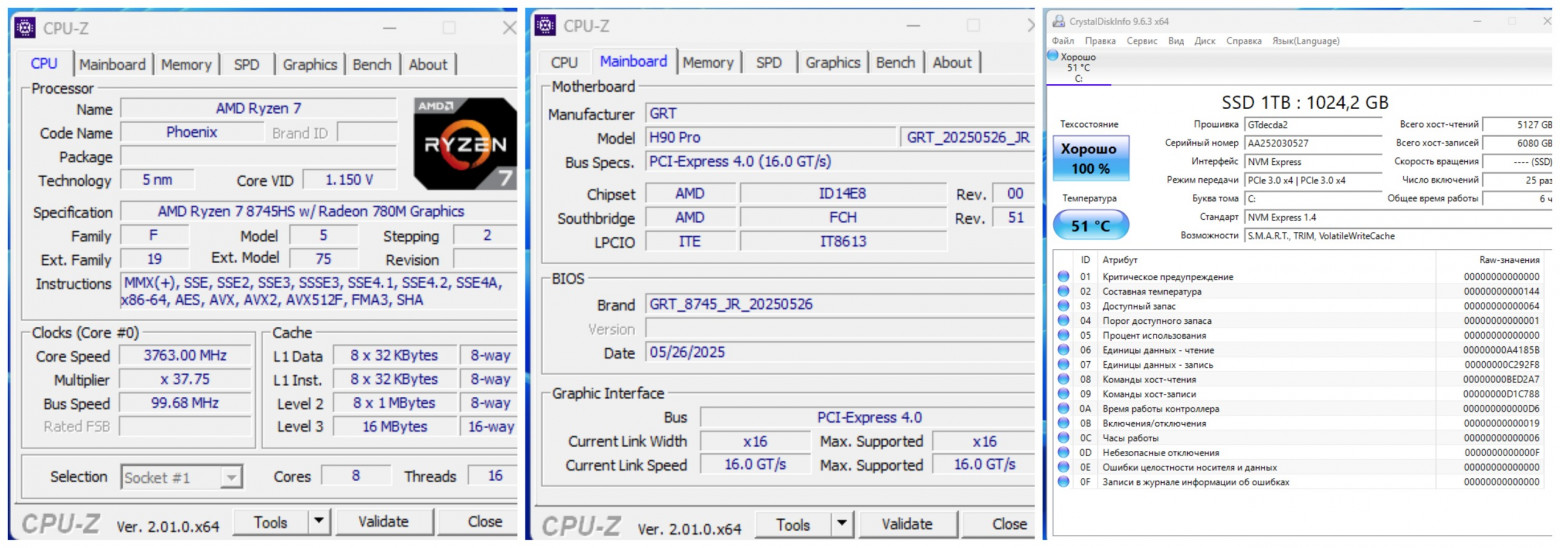Click the AMD Ryzen 7 logo badge
Image resolution: width=1560 pixels, height=548 pixels.
pos(465,144)
